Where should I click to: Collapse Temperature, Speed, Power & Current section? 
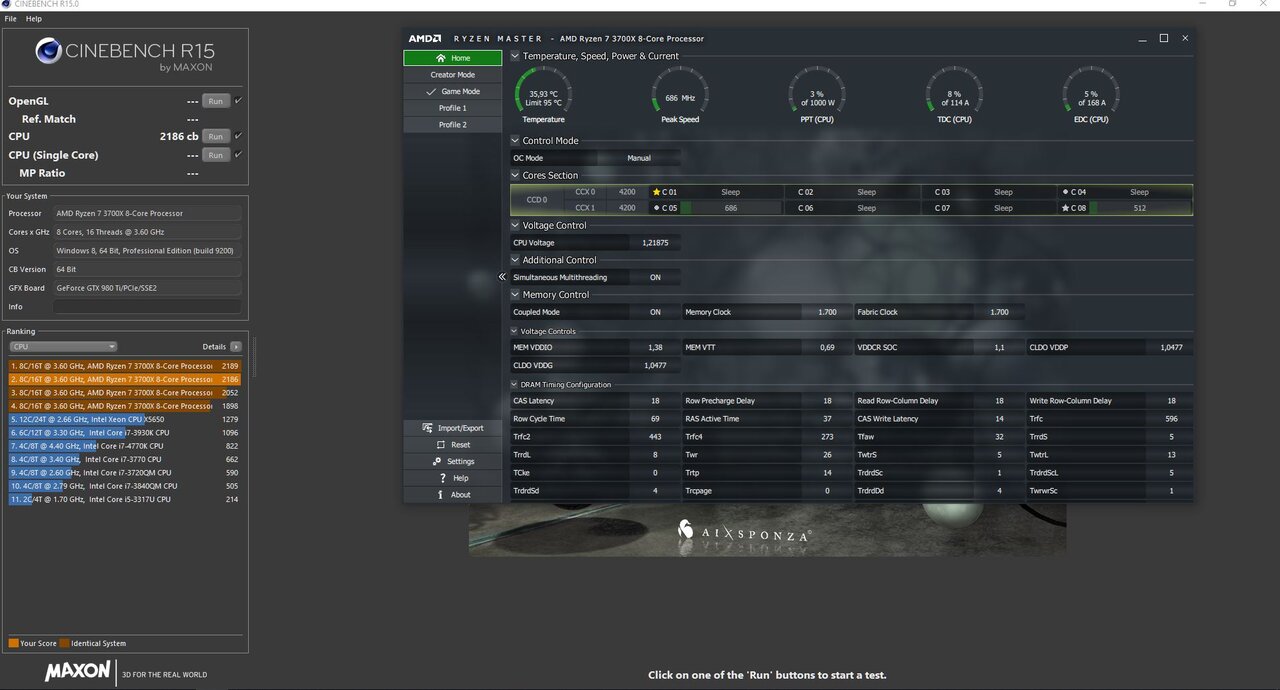coord(515,56)
